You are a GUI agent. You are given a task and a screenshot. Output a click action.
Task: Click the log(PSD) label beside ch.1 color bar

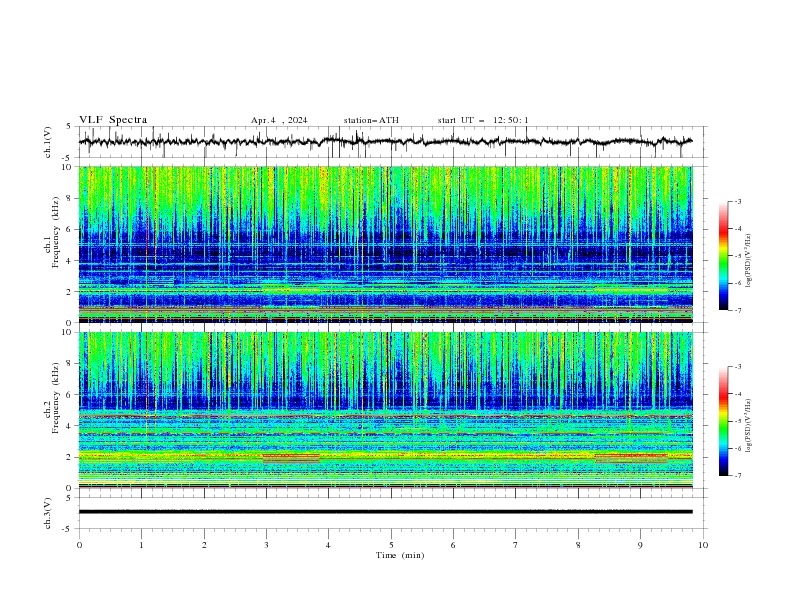tap(748, 261)
